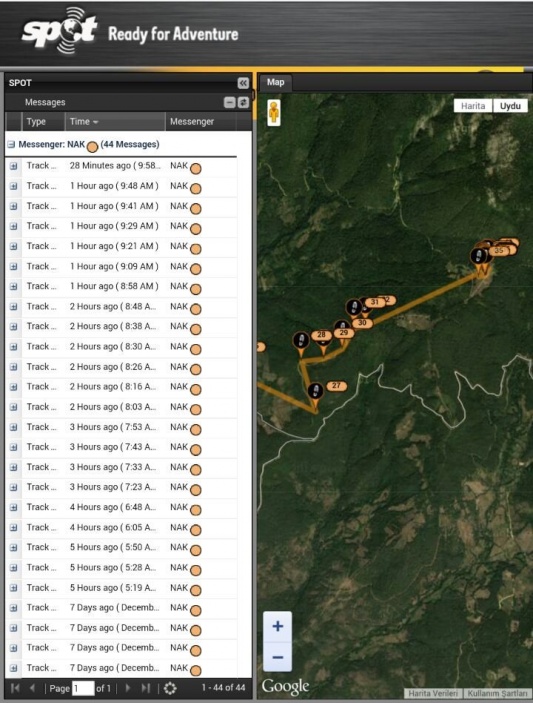Open marker 29 on the map
Screen dimensions: 533x703
click(x=344, y=333)
